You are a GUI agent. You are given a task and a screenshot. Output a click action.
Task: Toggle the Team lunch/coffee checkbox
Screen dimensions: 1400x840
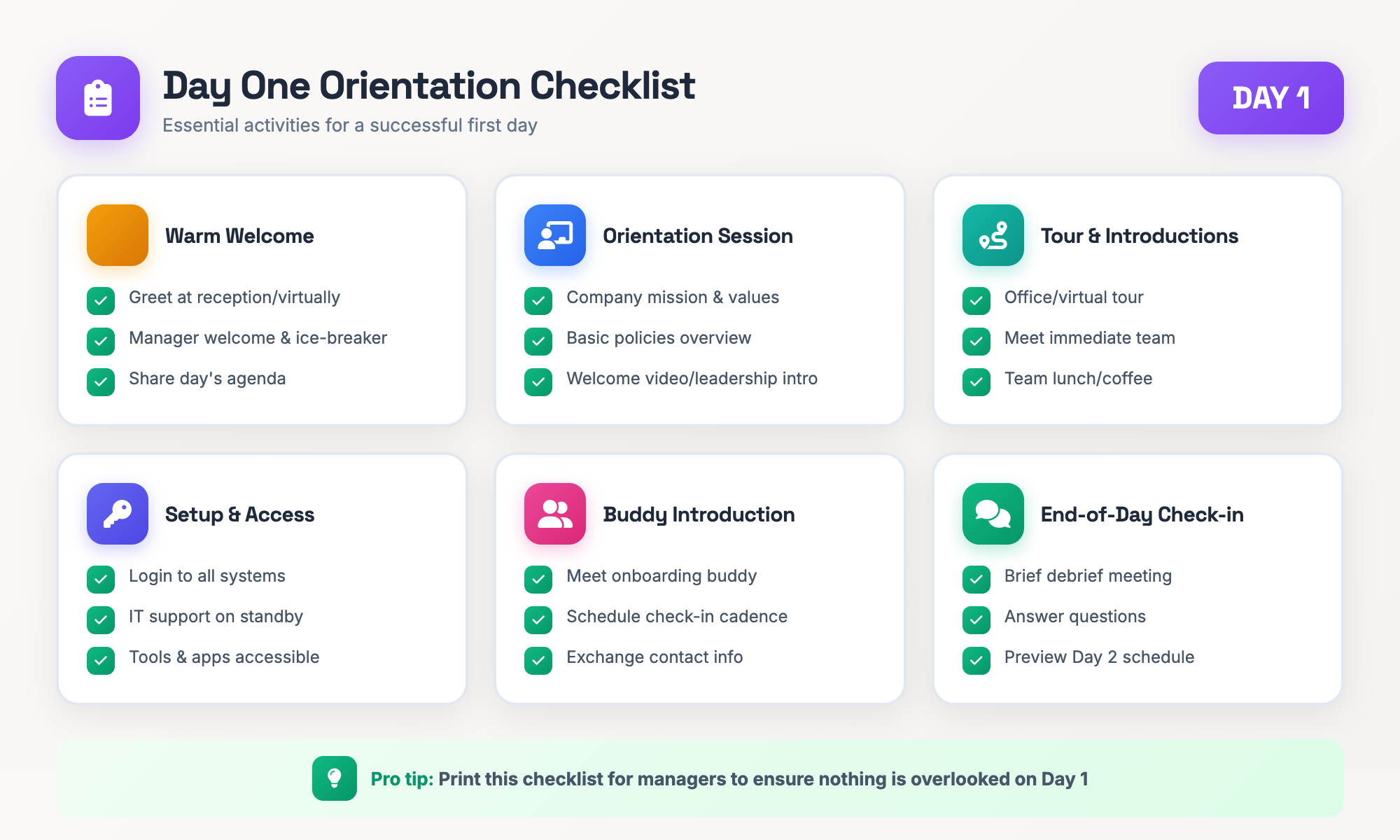(x=976, y=382)
